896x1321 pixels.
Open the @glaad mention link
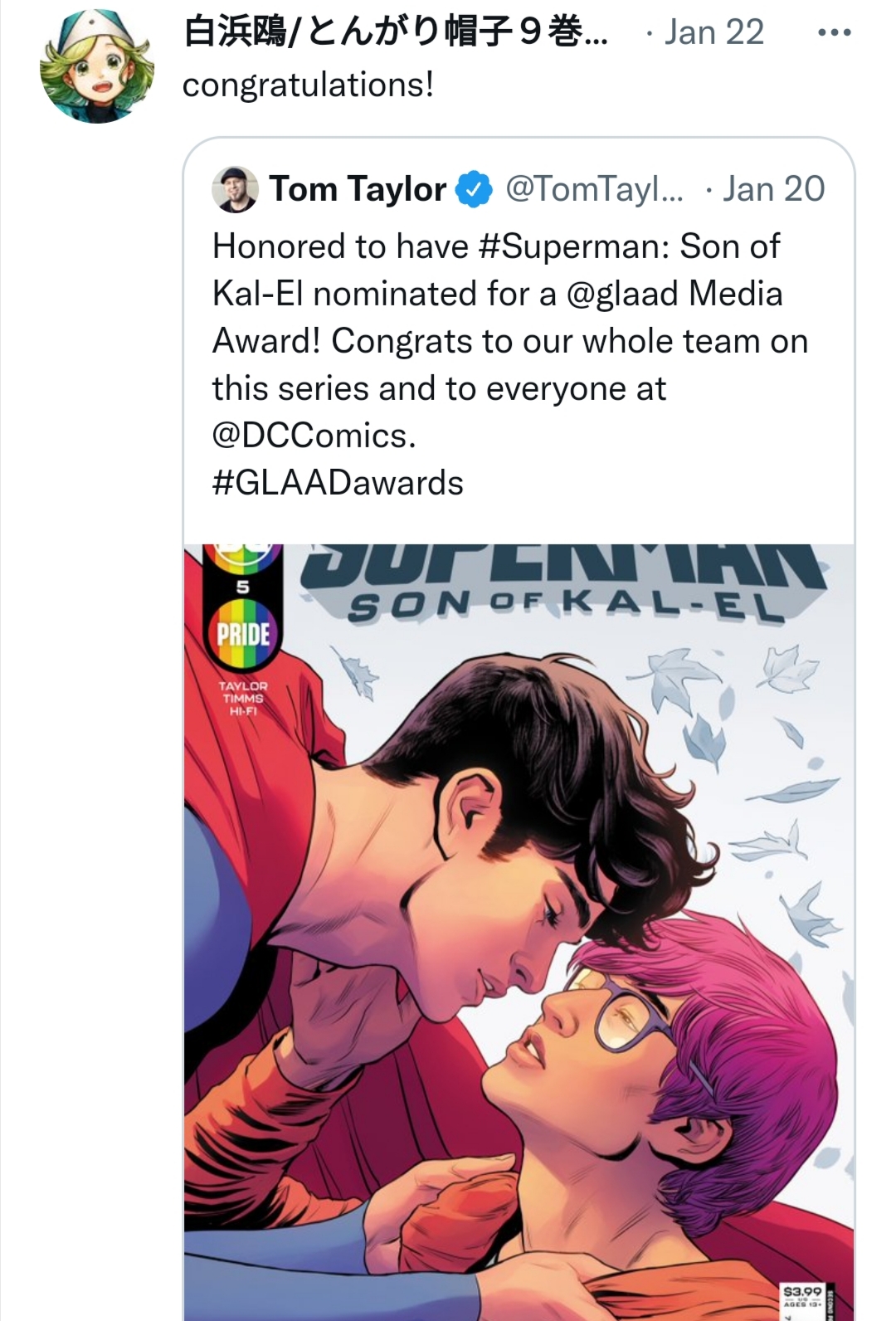tap(621, 294)
